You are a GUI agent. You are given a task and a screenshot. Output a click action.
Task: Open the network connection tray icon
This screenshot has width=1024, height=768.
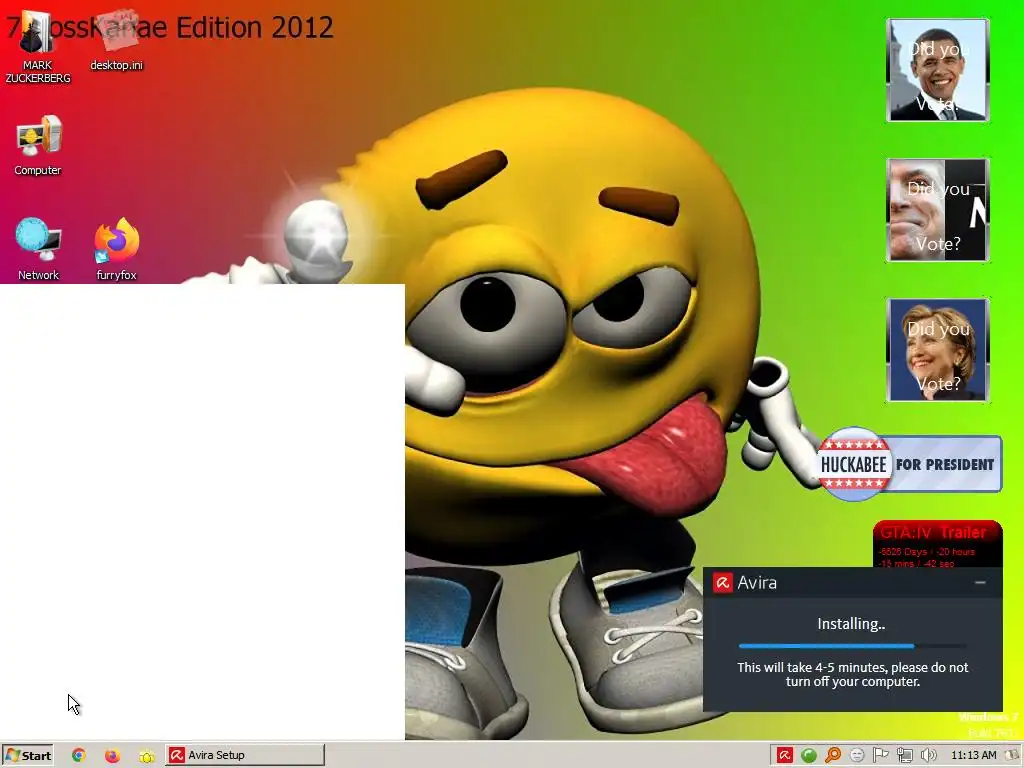pyautogui.click(x=904, y=756)
